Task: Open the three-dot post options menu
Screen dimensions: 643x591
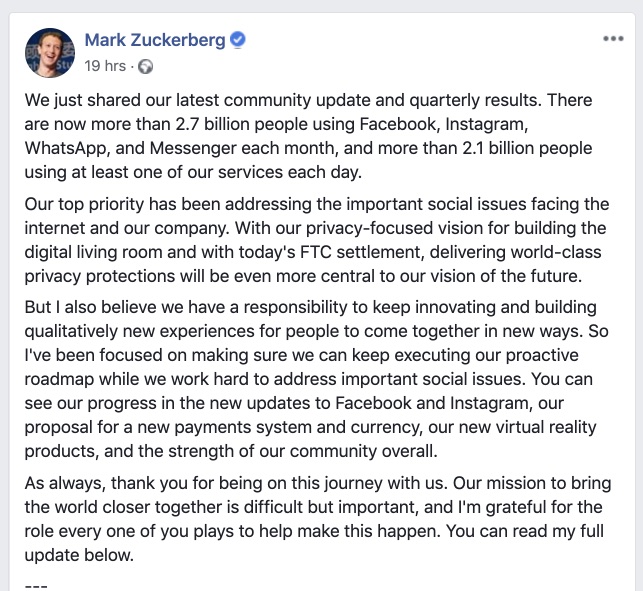Action: coord(613,39)
